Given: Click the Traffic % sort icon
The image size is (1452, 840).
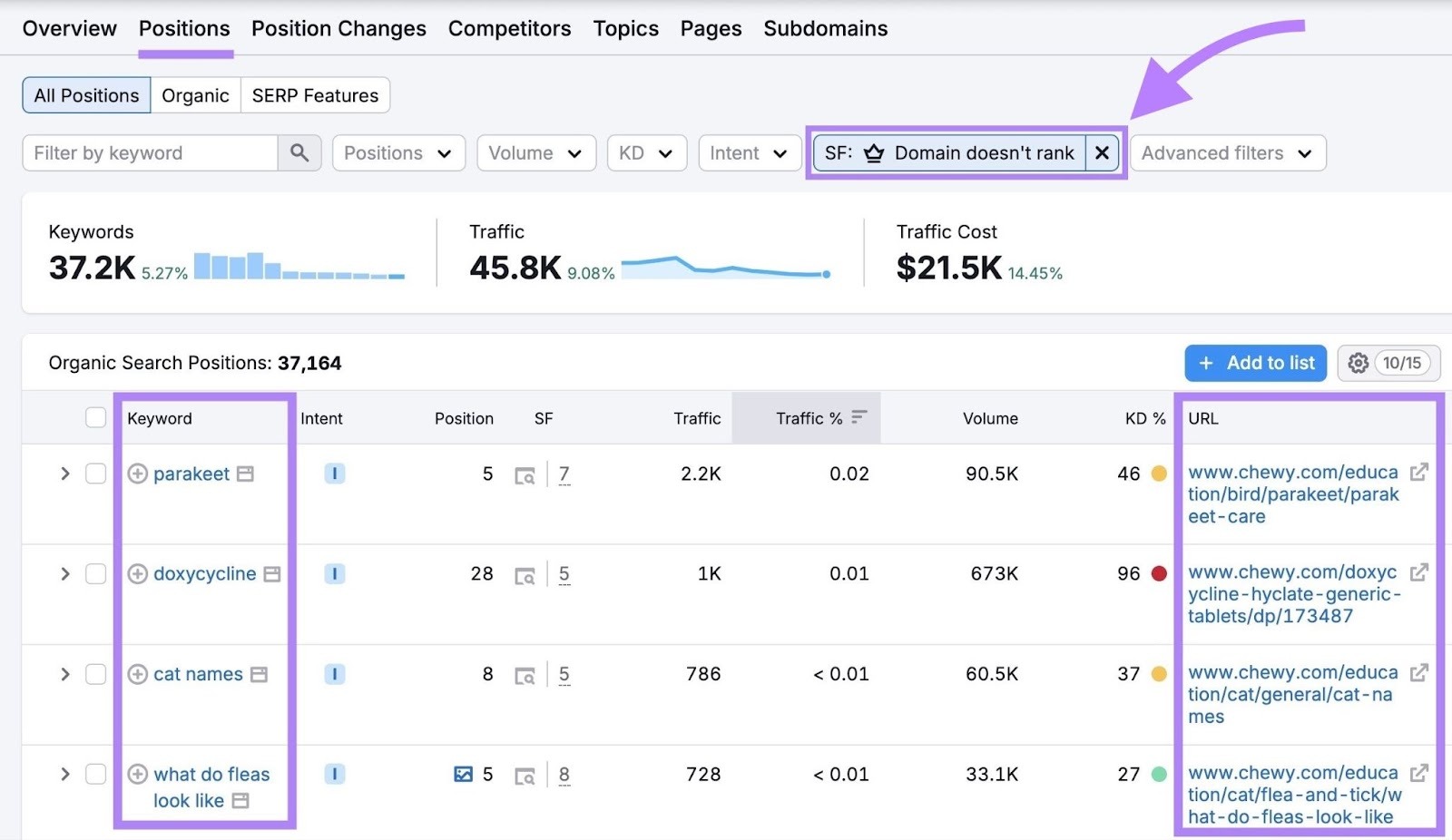Looking at the screenshot, I should [x=858, y=418].
